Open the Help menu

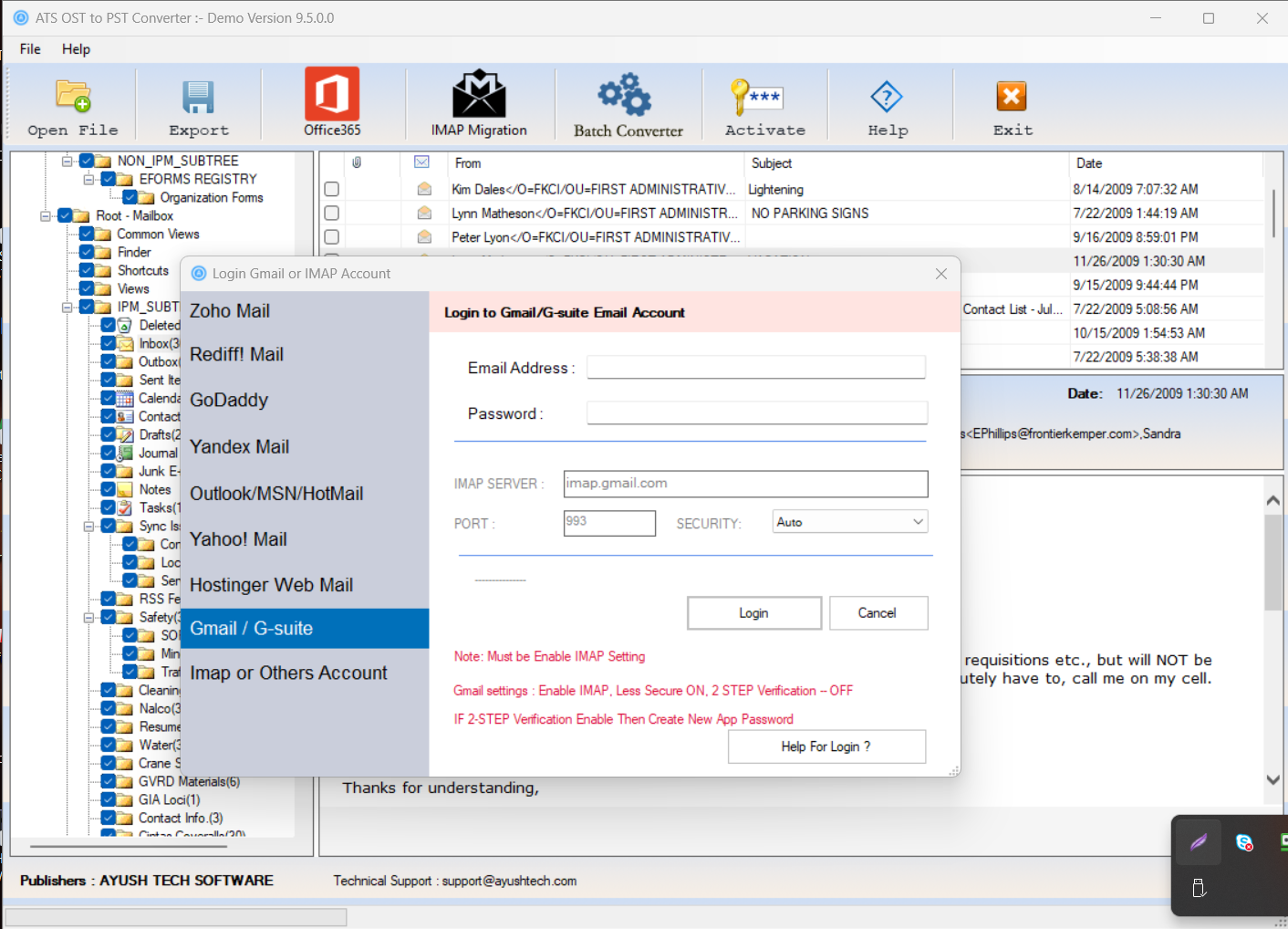(76, 49)
